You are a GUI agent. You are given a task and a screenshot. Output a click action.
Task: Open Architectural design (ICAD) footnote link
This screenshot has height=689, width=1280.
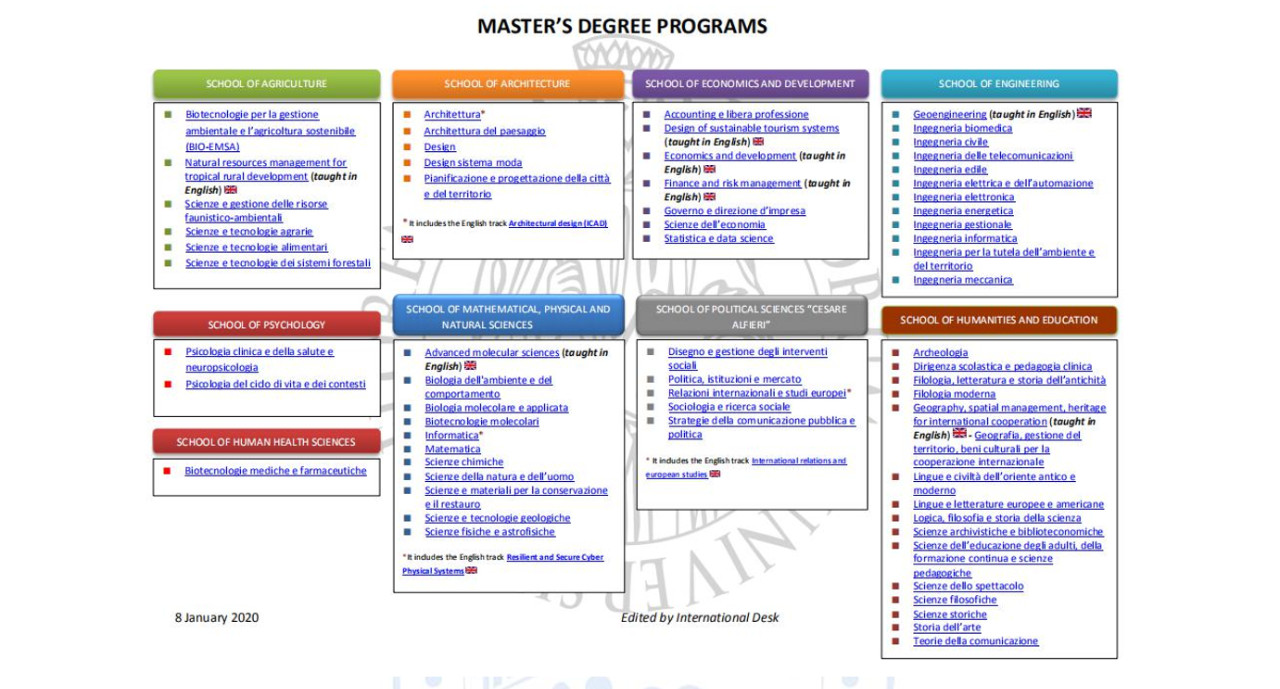tap(557, 223)
